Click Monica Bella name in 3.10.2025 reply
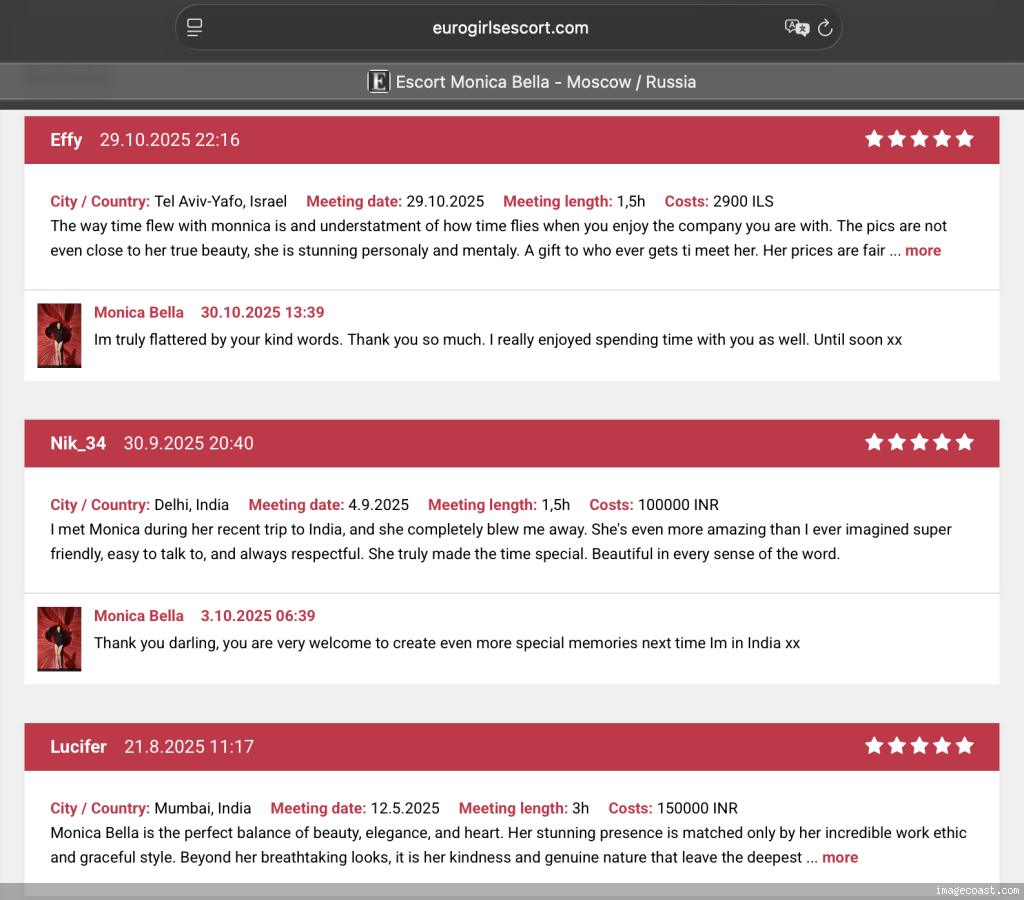 [139, 616]
